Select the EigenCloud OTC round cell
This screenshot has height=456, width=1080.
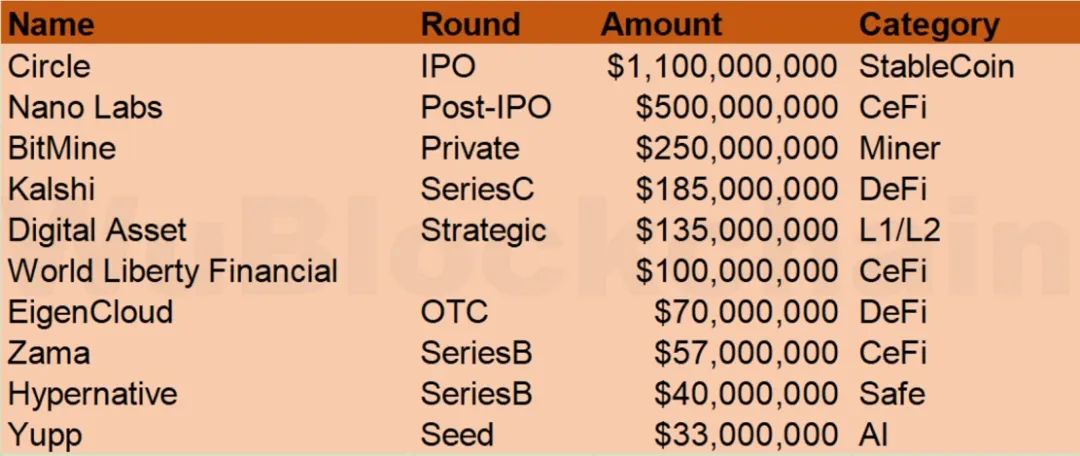click(455, 312)
